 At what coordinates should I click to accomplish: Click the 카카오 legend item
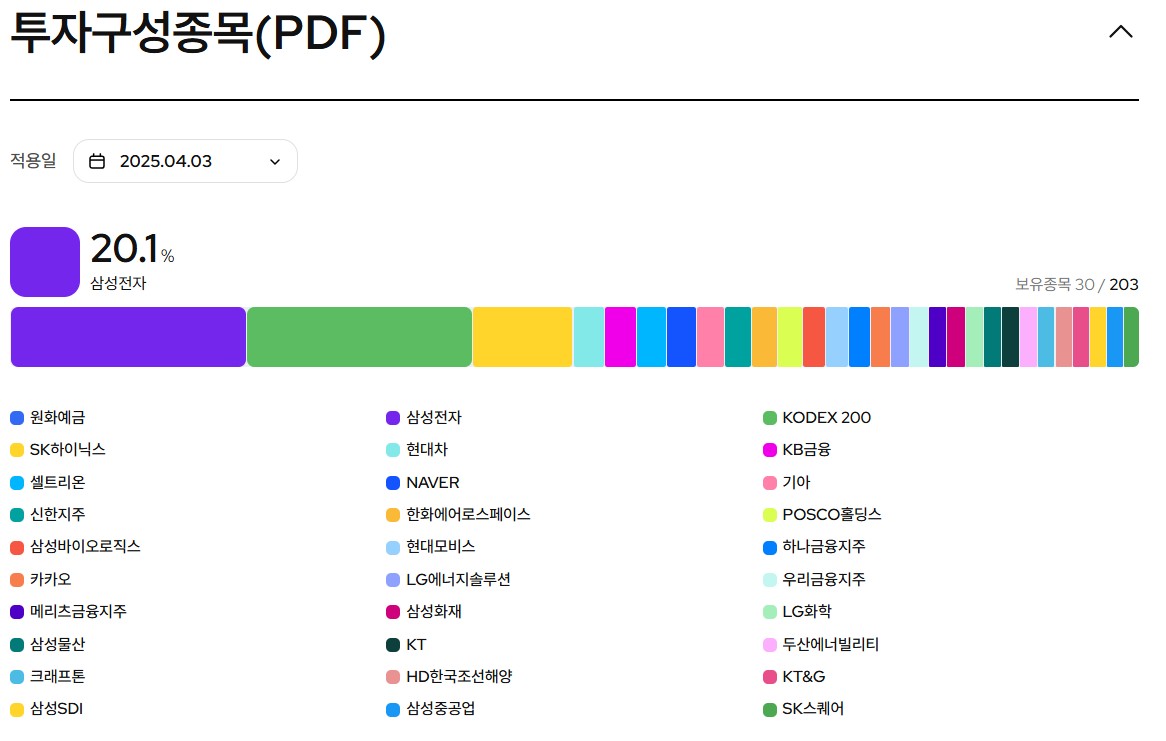tap(41, 579)
